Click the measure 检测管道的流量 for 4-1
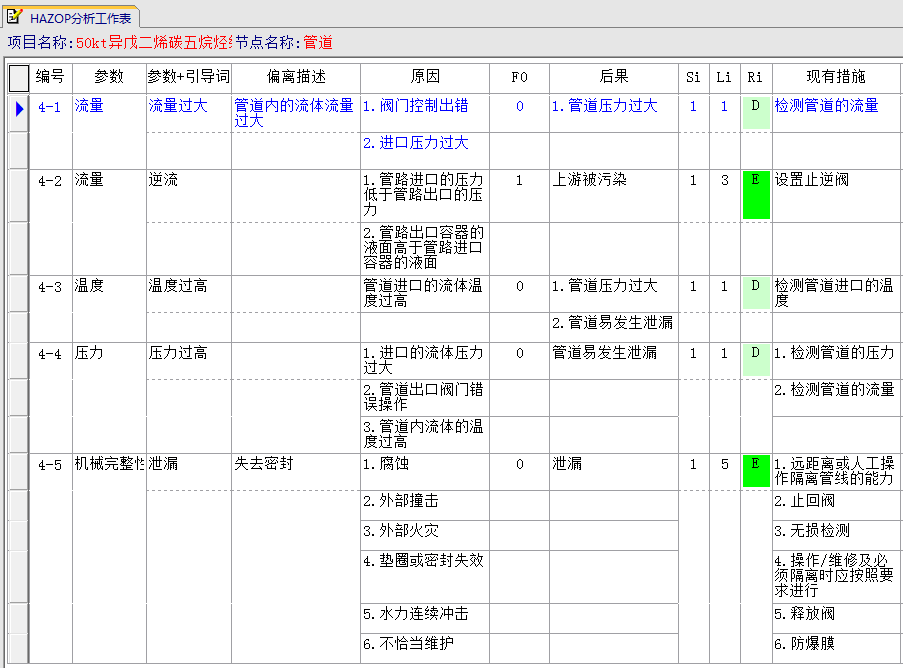The height and width of the screenshot is (668, 903). [x=836, y=113]
